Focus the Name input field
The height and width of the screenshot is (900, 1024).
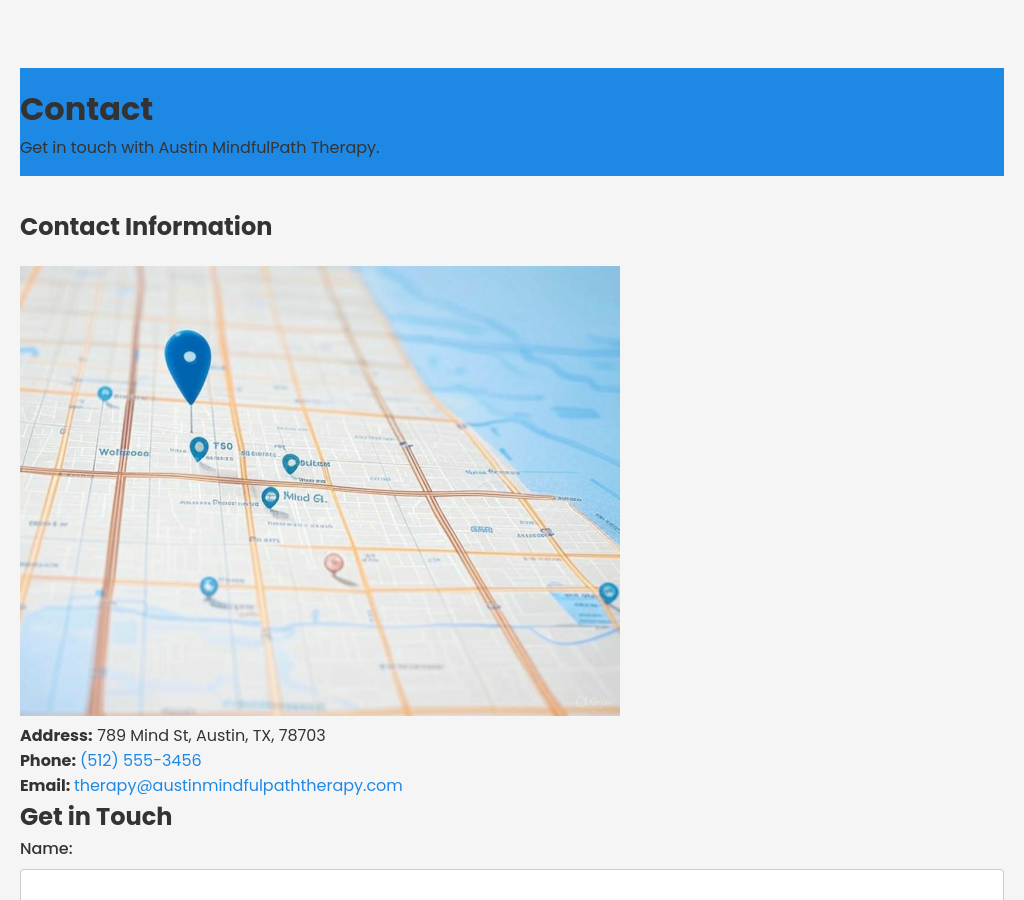click(511, 884)
